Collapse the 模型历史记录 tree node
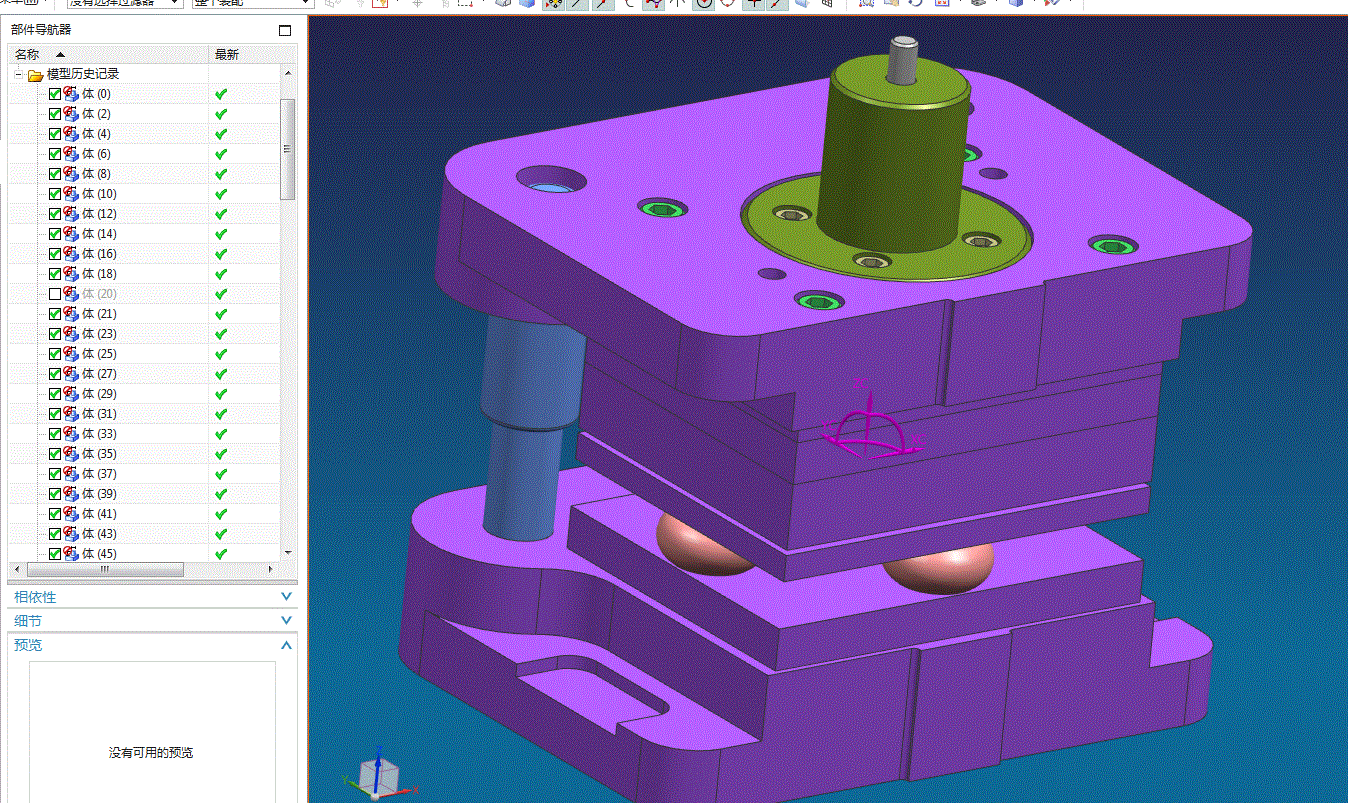This screenshot has width=1348, height=803. click(18, 74)
